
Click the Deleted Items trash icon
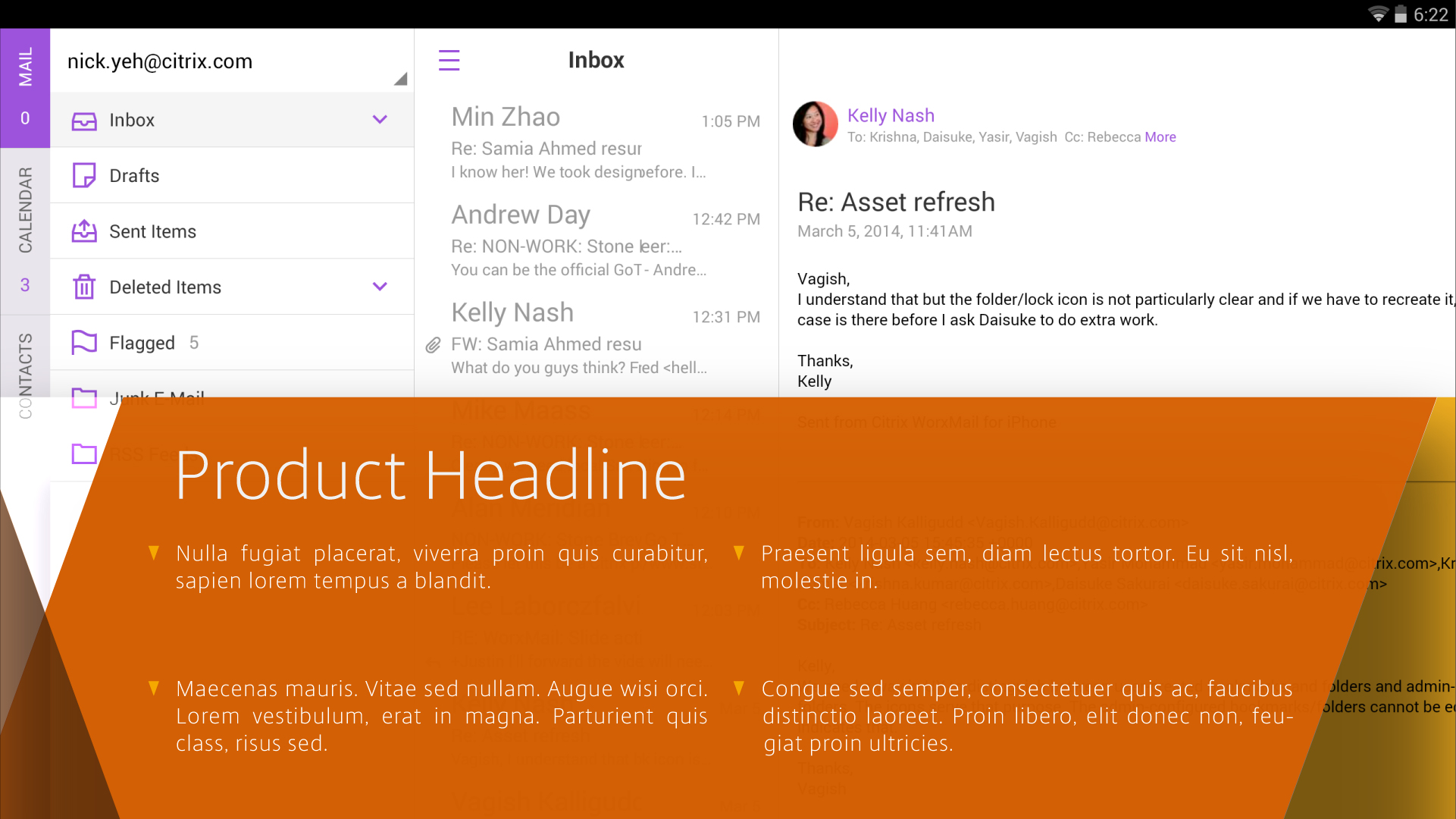pyautogui.click(x=84, y=287)
